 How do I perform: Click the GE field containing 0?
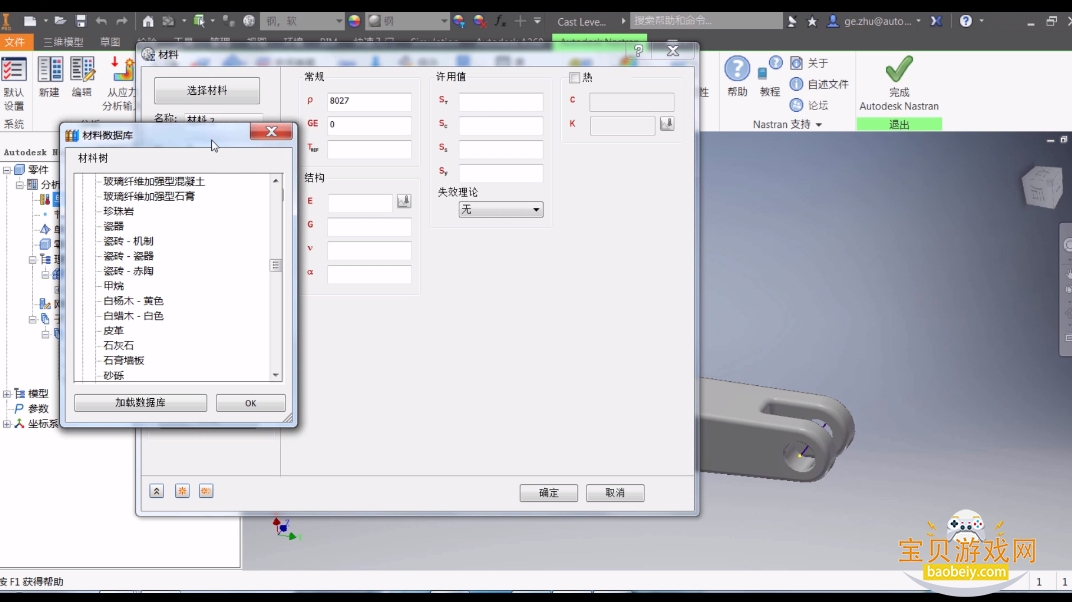point(369,124)
